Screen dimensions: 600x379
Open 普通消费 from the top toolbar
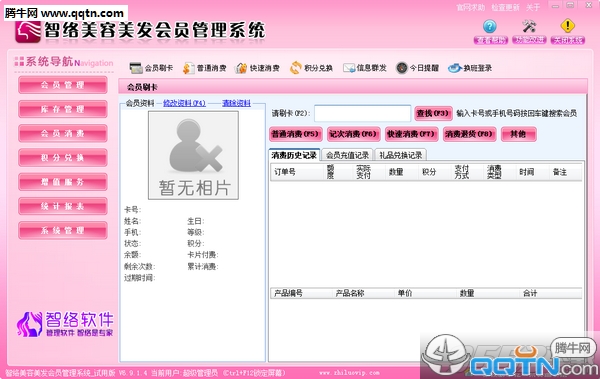[205, 68]
